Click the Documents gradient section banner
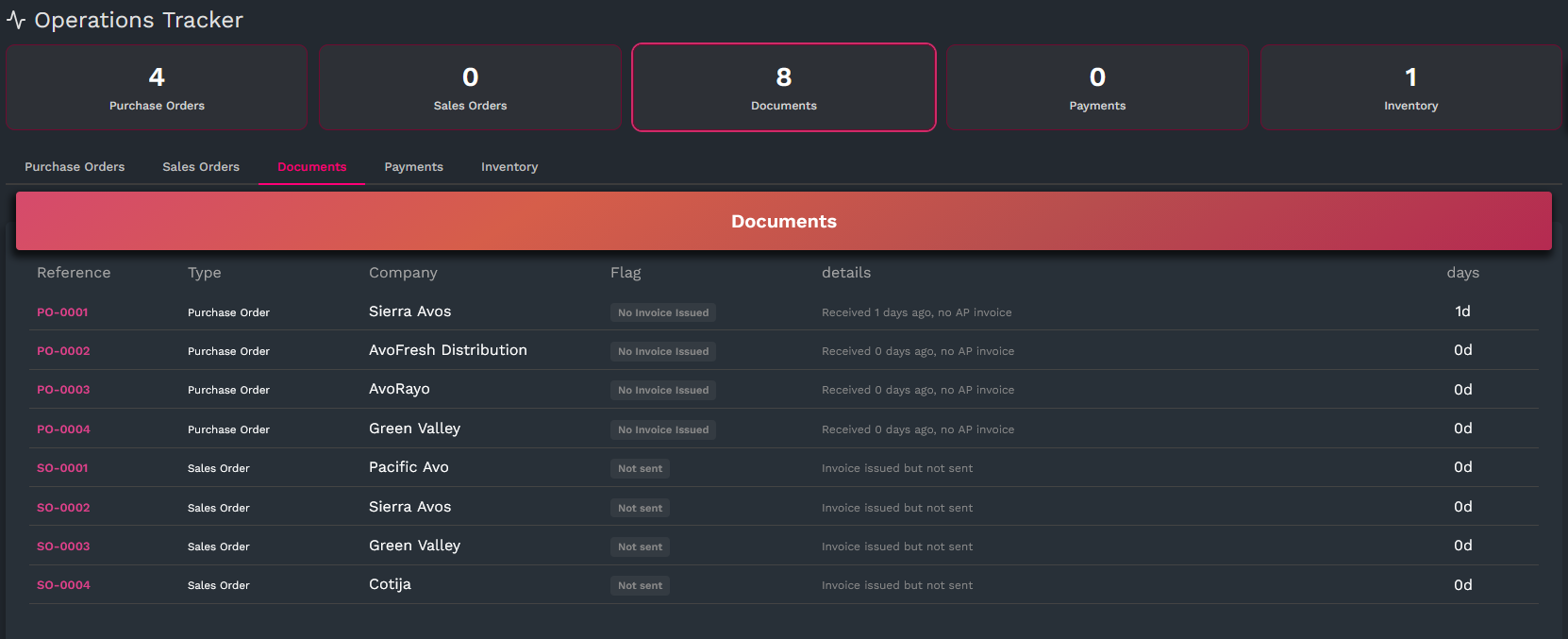Screen dimensions: 1568x639 point(784,221)
